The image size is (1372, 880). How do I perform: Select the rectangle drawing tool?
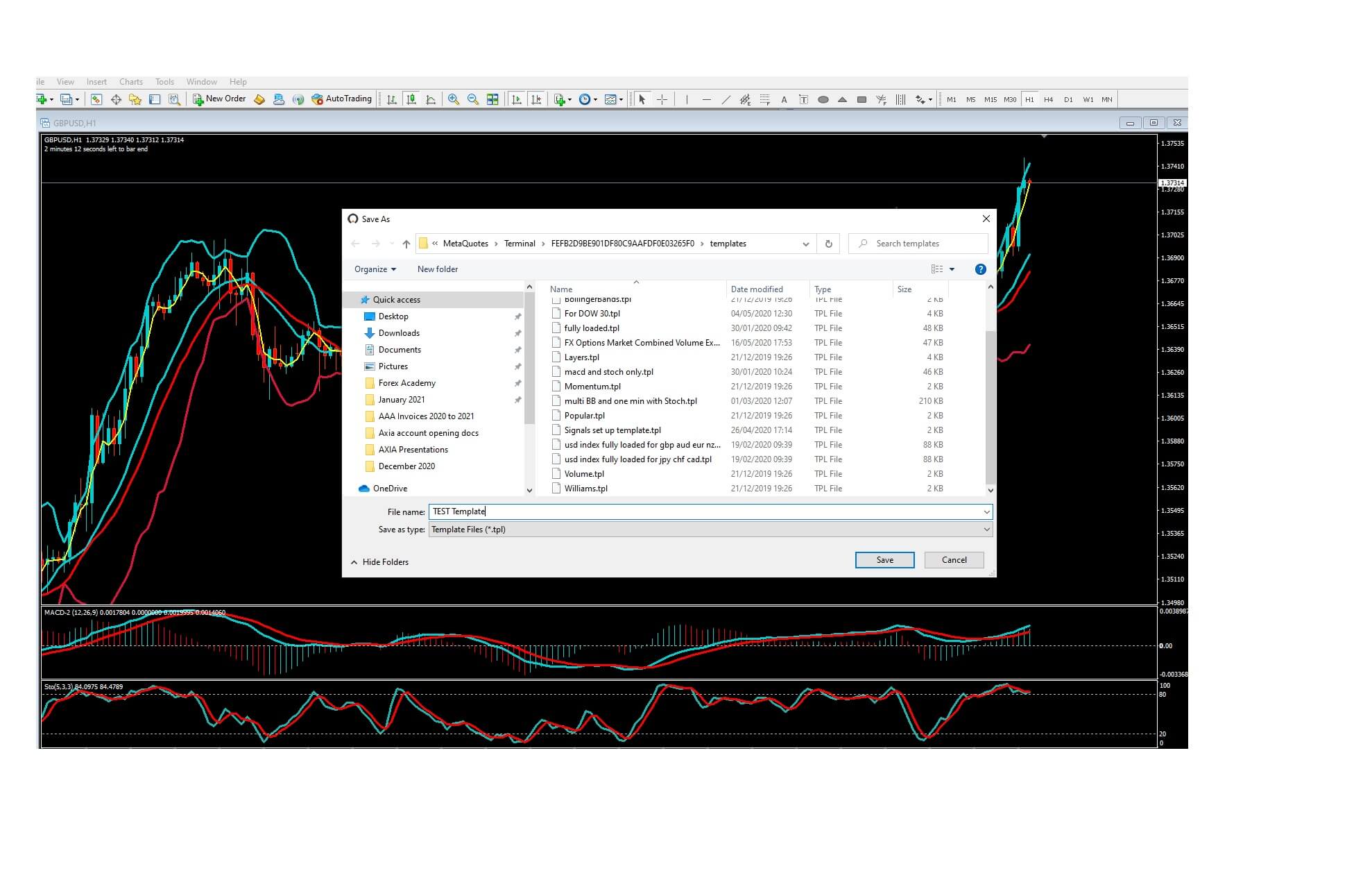coord(861,99)
